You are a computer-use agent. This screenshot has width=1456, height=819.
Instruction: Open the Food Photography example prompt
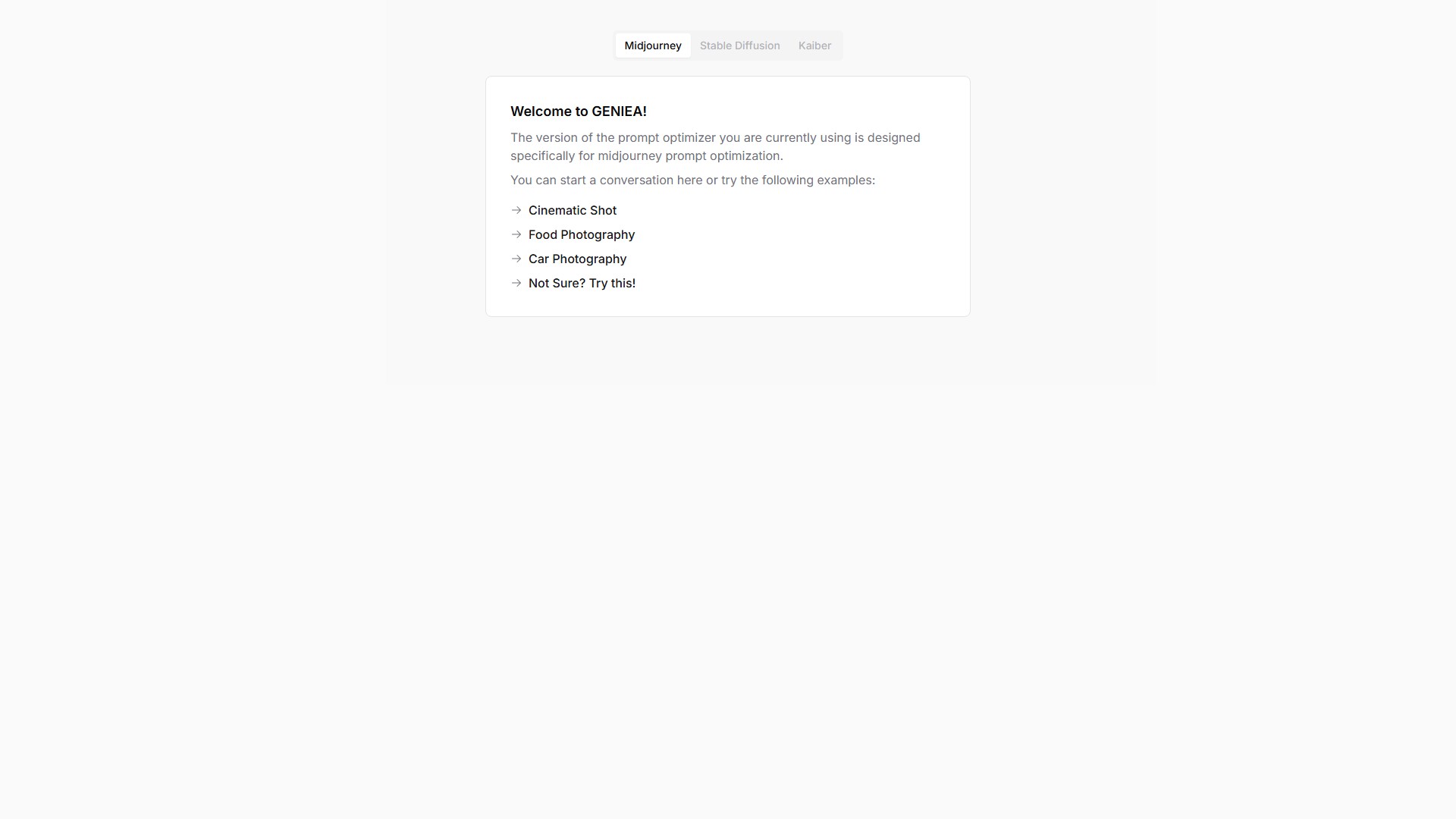(582, 234)
